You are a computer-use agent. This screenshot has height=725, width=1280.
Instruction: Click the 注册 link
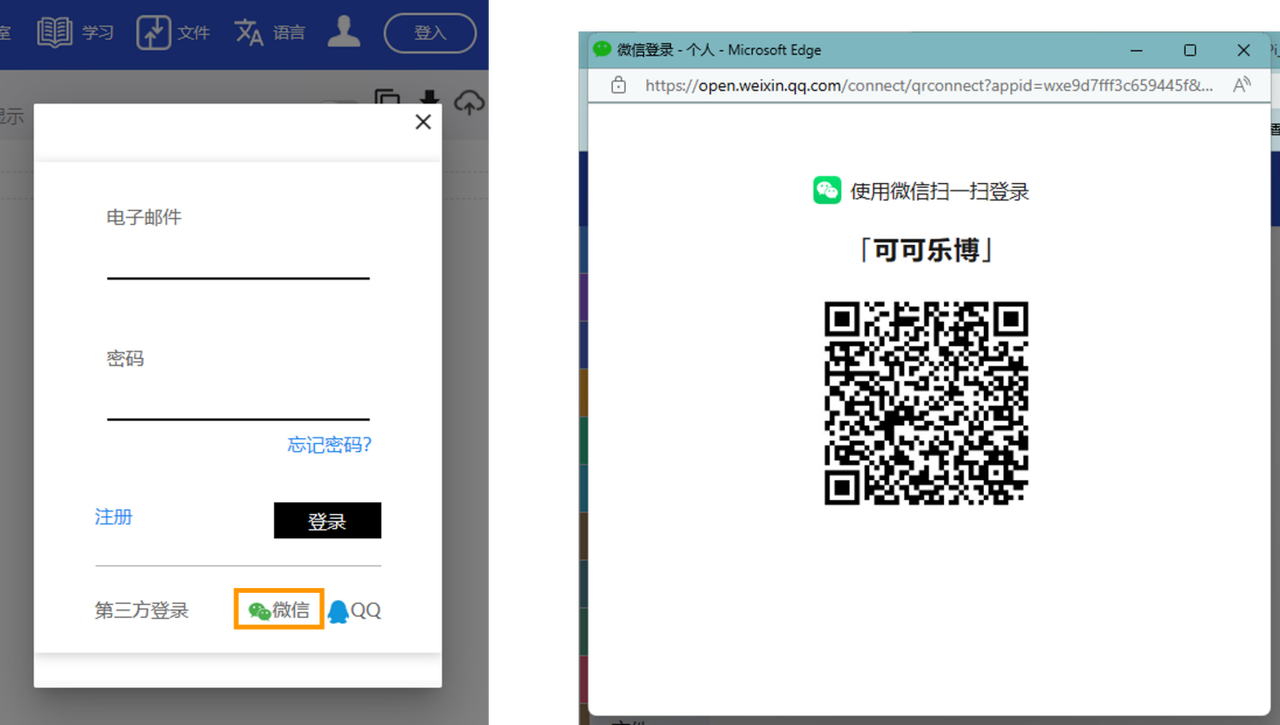tap(114, 517)
